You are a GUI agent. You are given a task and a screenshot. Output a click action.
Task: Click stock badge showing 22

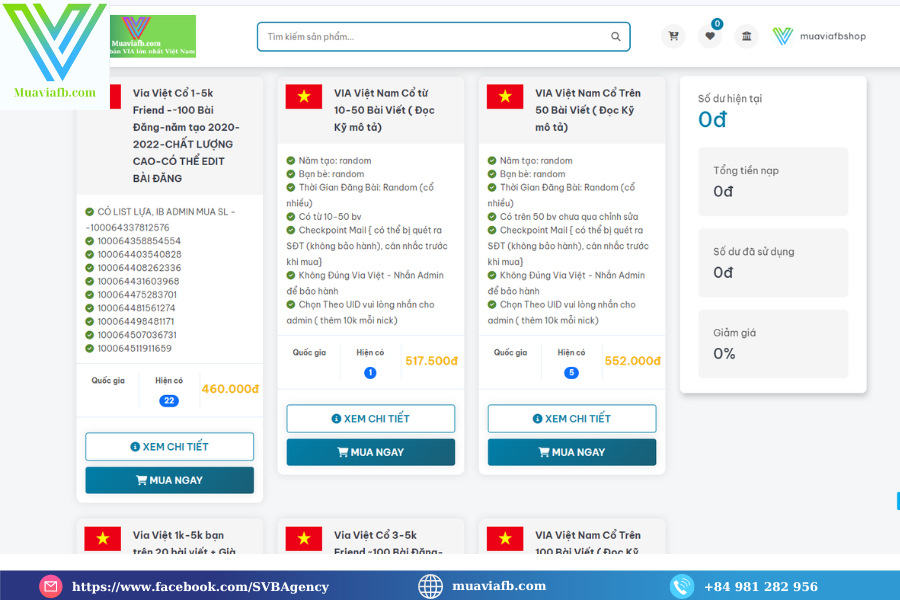(x=169, y=401)
